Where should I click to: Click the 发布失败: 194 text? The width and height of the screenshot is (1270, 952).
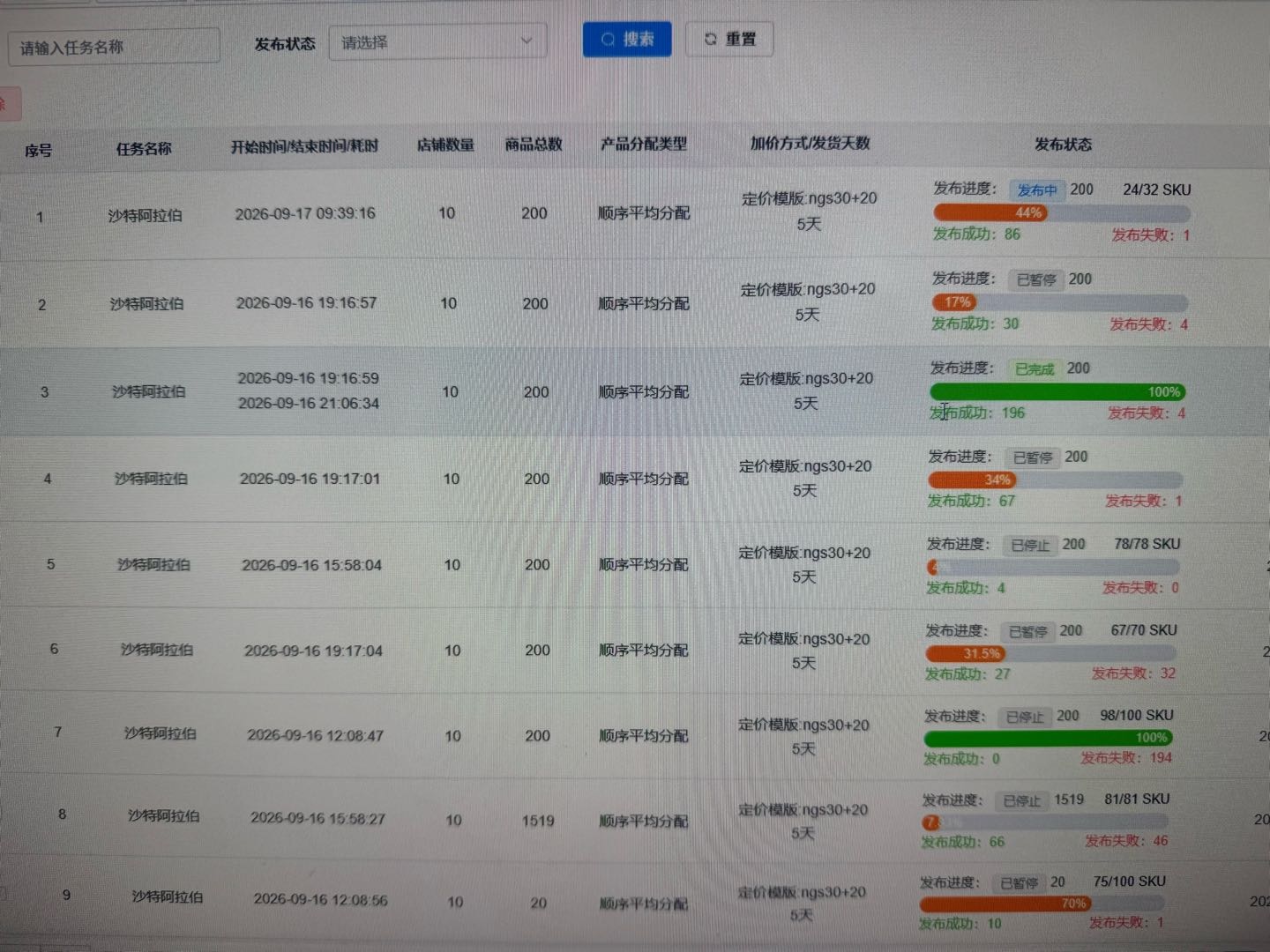1126,757
